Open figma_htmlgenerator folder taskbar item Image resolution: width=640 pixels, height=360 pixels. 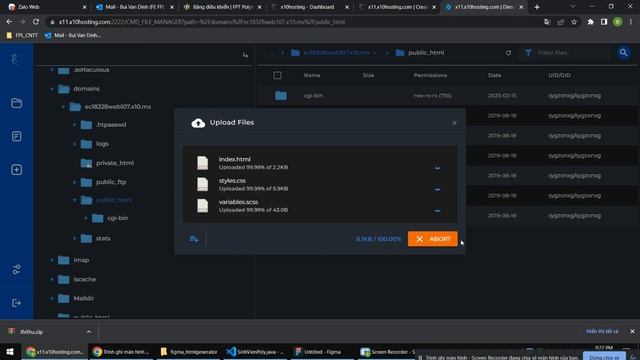click(189, 351)
